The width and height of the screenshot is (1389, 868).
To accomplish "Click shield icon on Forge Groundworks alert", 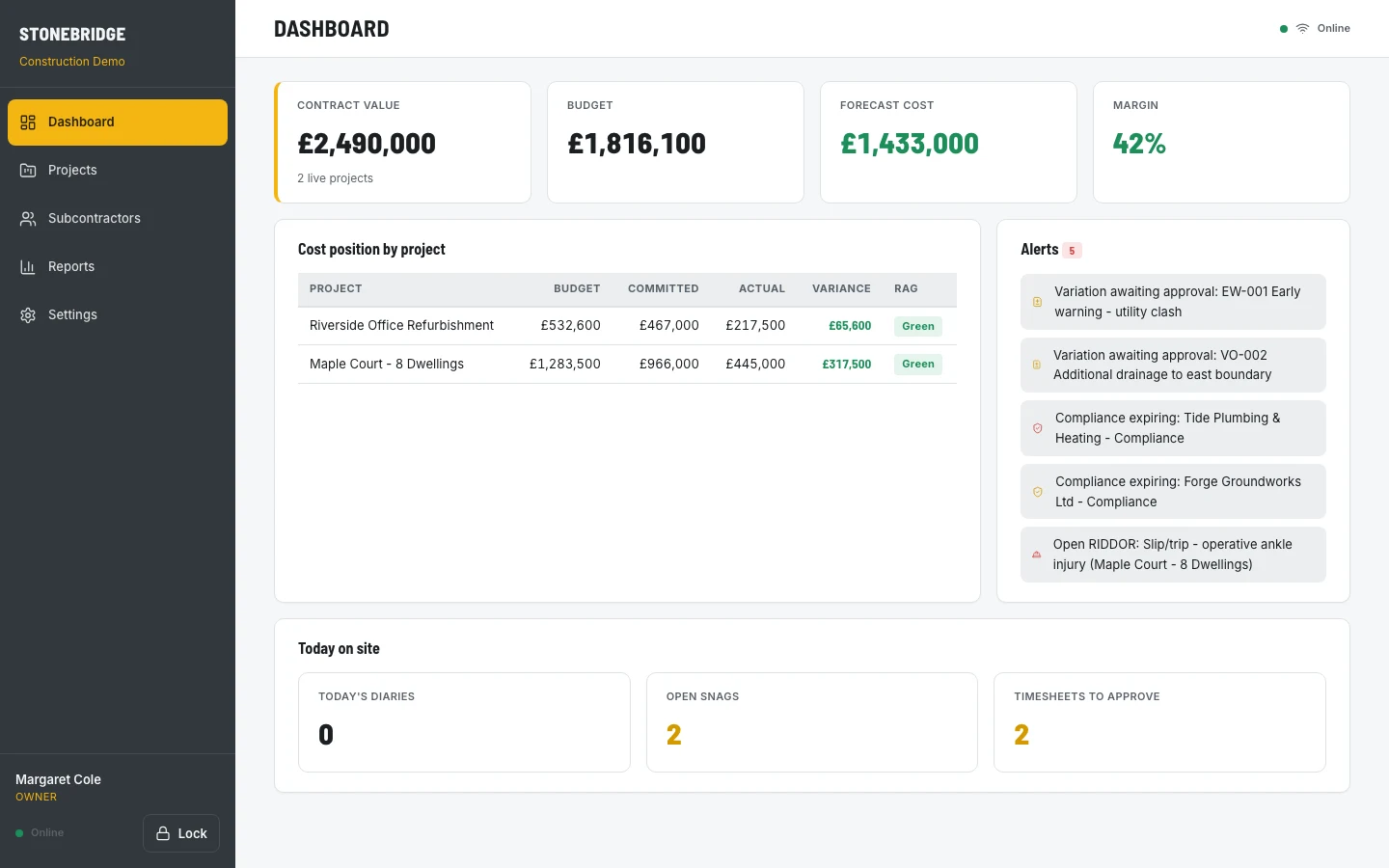I will pos(1038,492).
